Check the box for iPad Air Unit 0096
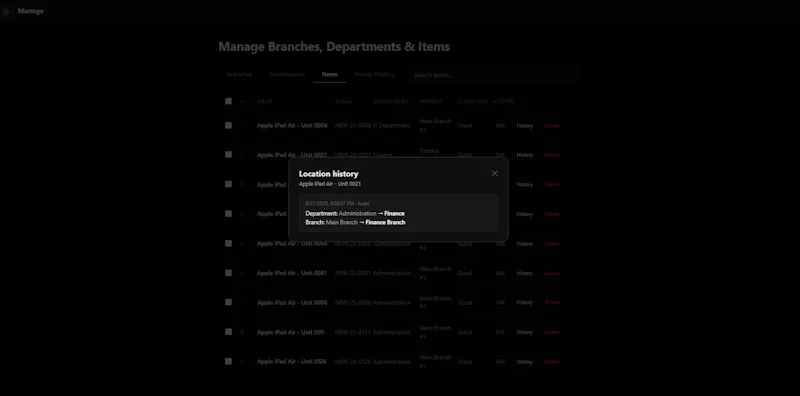Viewport: 800px width, 396px height. point(229,302)
